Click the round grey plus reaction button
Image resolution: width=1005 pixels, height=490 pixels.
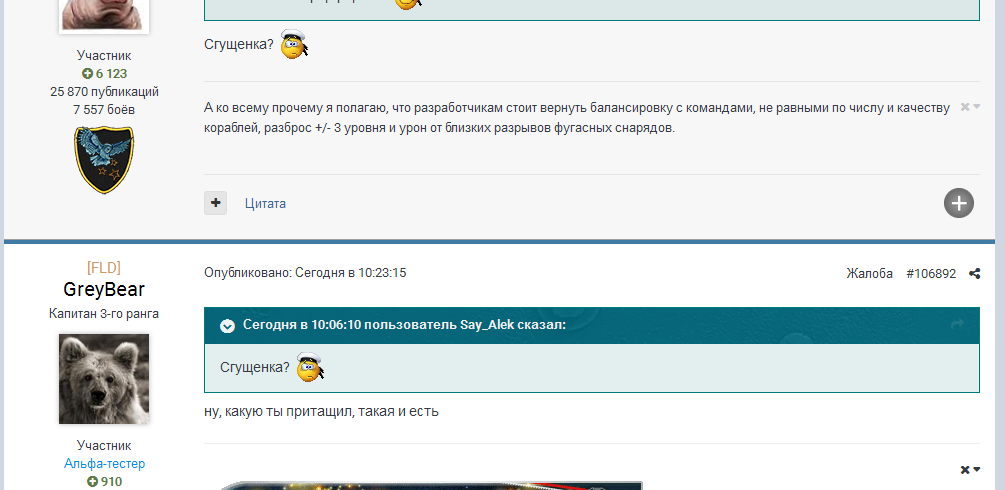pyautogui.click(x=958, y=203)
